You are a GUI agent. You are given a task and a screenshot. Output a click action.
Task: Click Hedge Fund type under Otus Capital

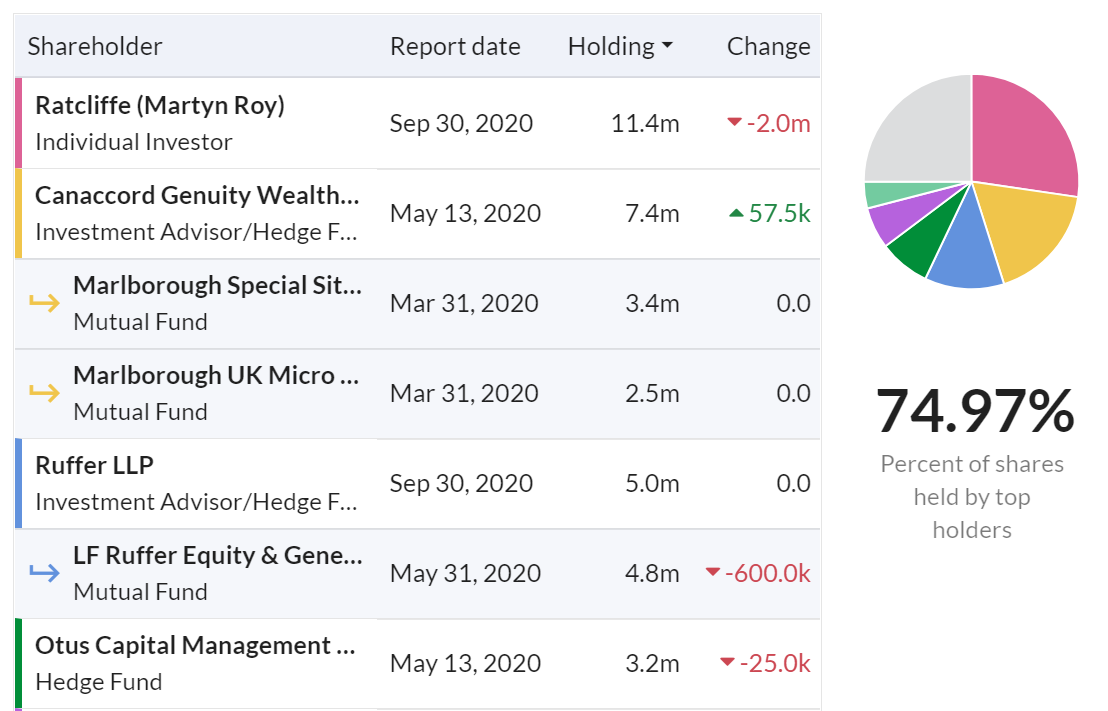click(x=99, y=682)
